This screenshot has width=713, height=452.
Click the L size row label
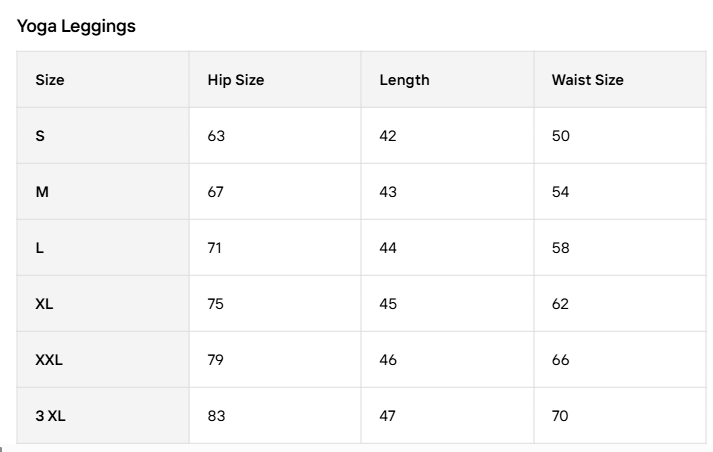(40, 248)
